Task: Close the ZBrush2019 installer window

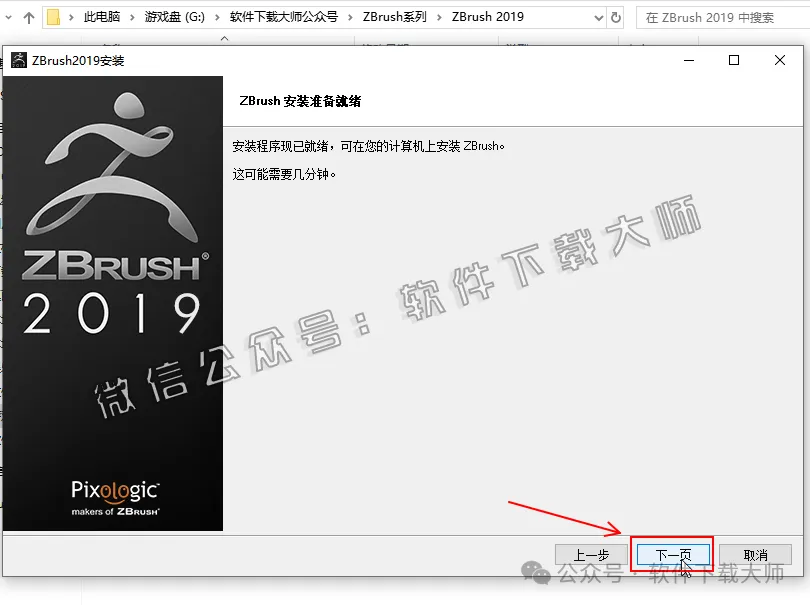Action: click(780, 60)
